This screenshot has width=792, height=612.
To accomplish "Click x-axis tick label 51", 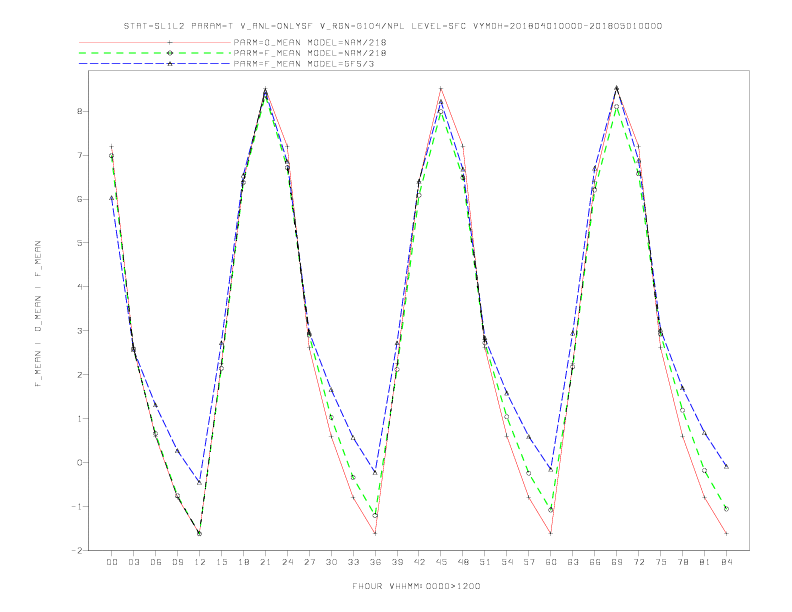I will pos(485,562).
